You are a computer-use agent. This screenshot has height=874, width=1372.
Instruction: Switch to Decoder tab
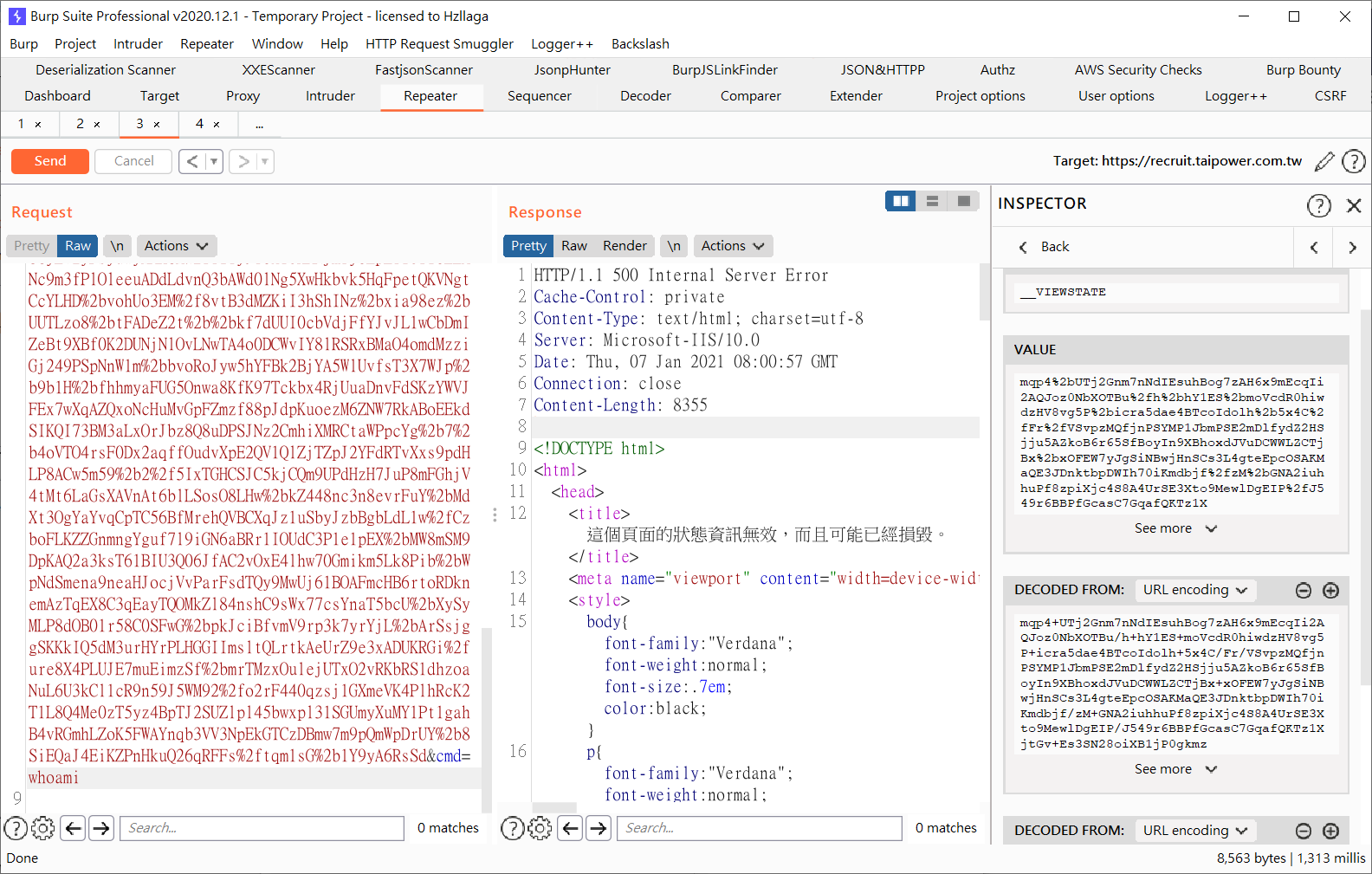pos(645,96)
